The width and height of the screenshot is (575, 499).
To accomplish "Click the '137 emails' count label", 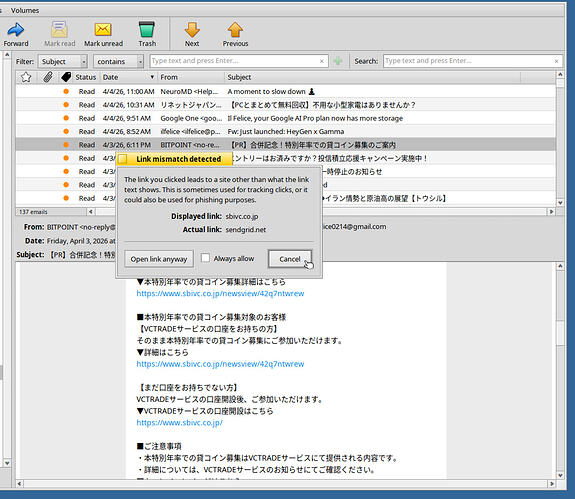I will pos(33,212).
